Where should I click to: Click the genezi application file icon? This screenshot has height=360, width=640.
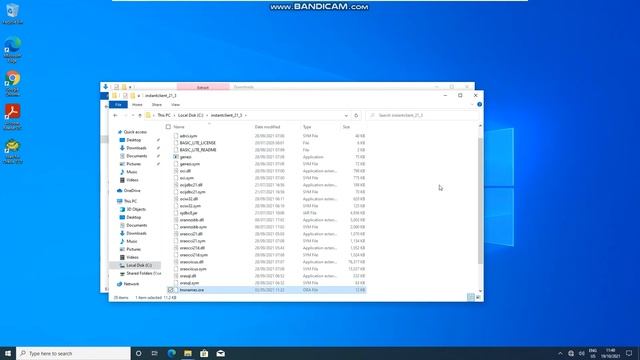click(x=176, y=157)
